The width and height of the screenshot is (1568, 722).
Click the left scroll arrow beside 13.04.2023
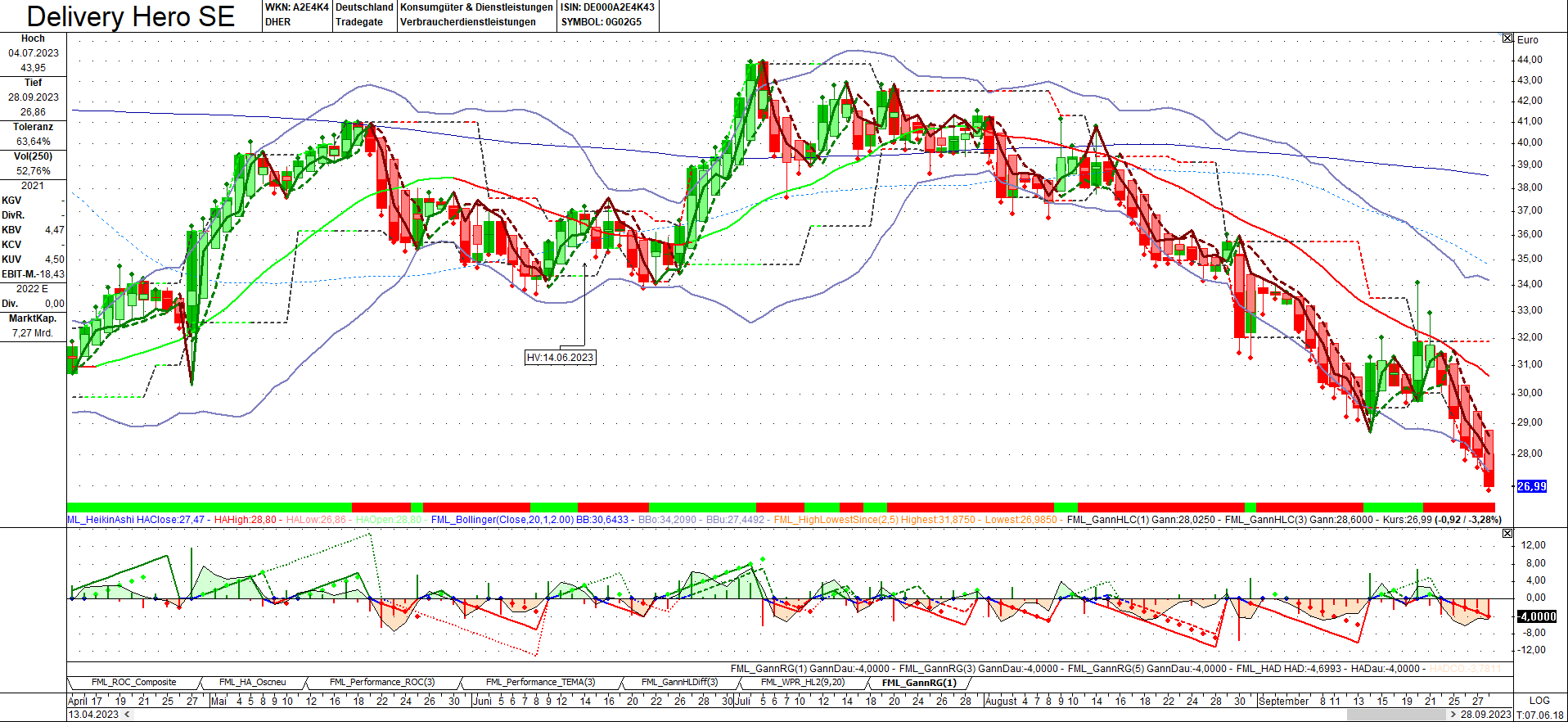[126, 715]
